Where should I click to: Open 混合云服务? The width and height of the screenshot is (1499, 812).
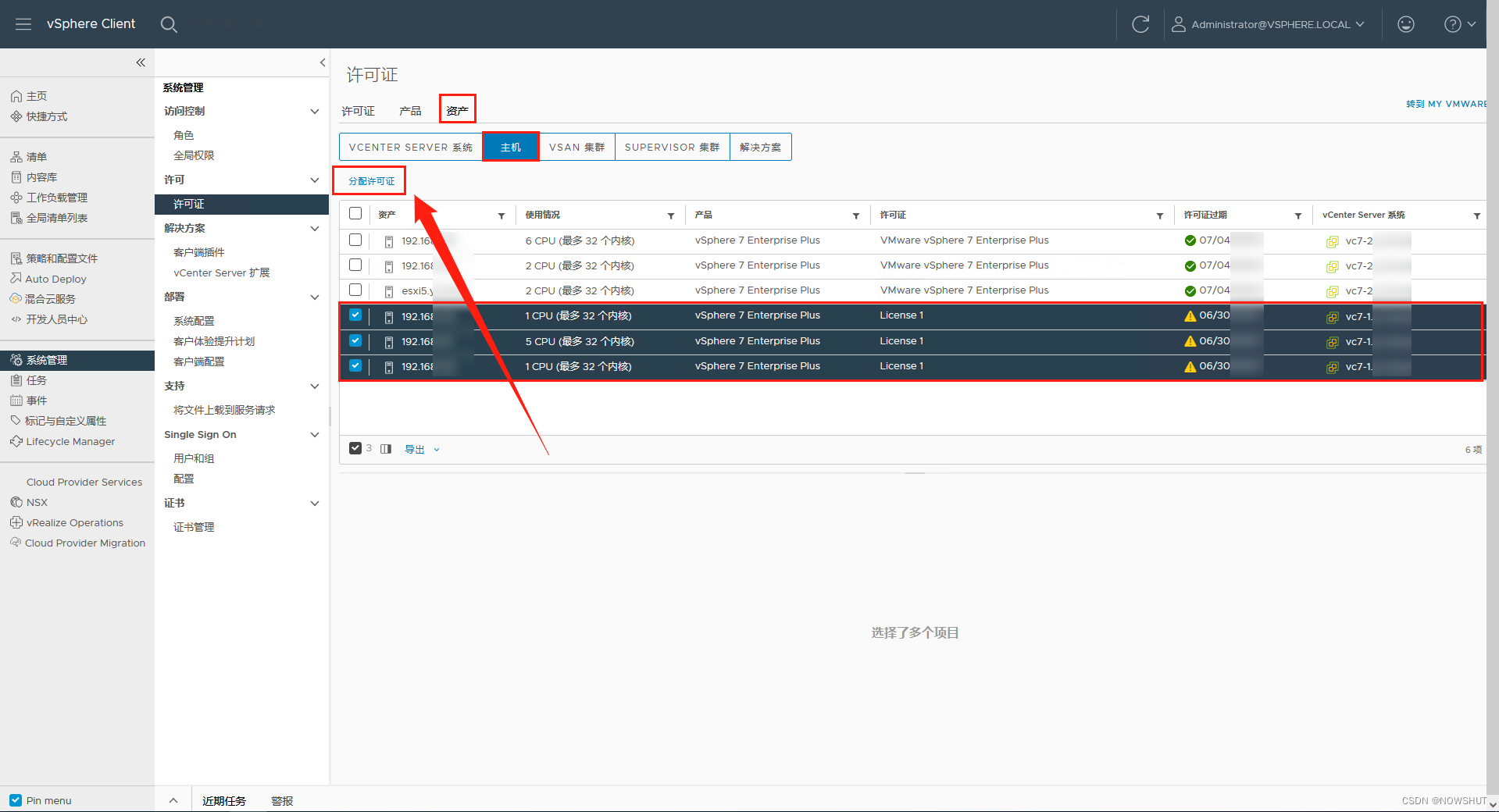[43, 299]
